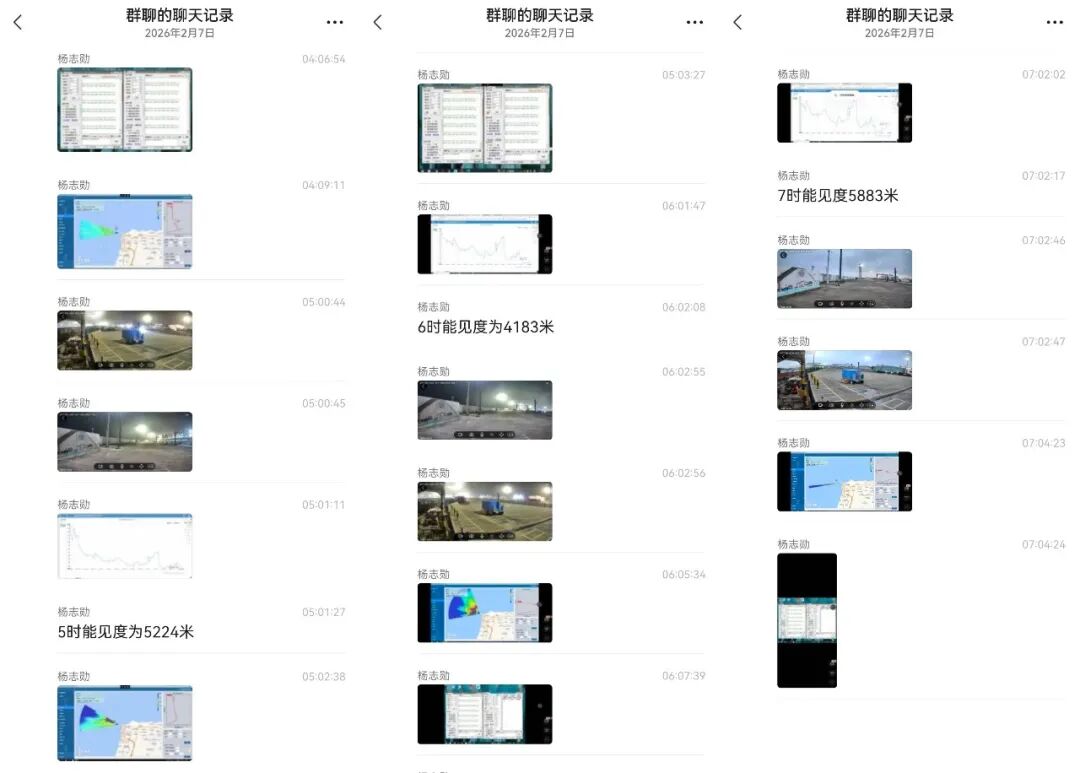Open the table screenshot sent at 05:03:27
Image resolution: width=1080 pixels, height=773 pixels.
484,128
